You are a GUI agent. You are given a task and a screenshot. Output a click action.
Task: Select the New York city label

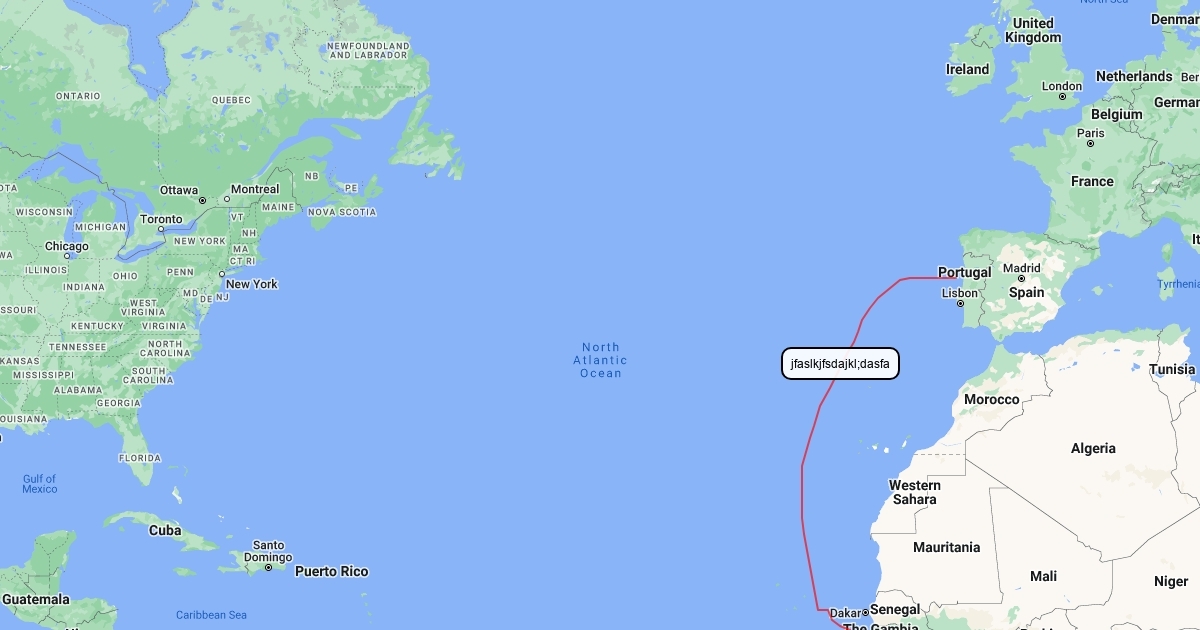(x=252, y=284)
